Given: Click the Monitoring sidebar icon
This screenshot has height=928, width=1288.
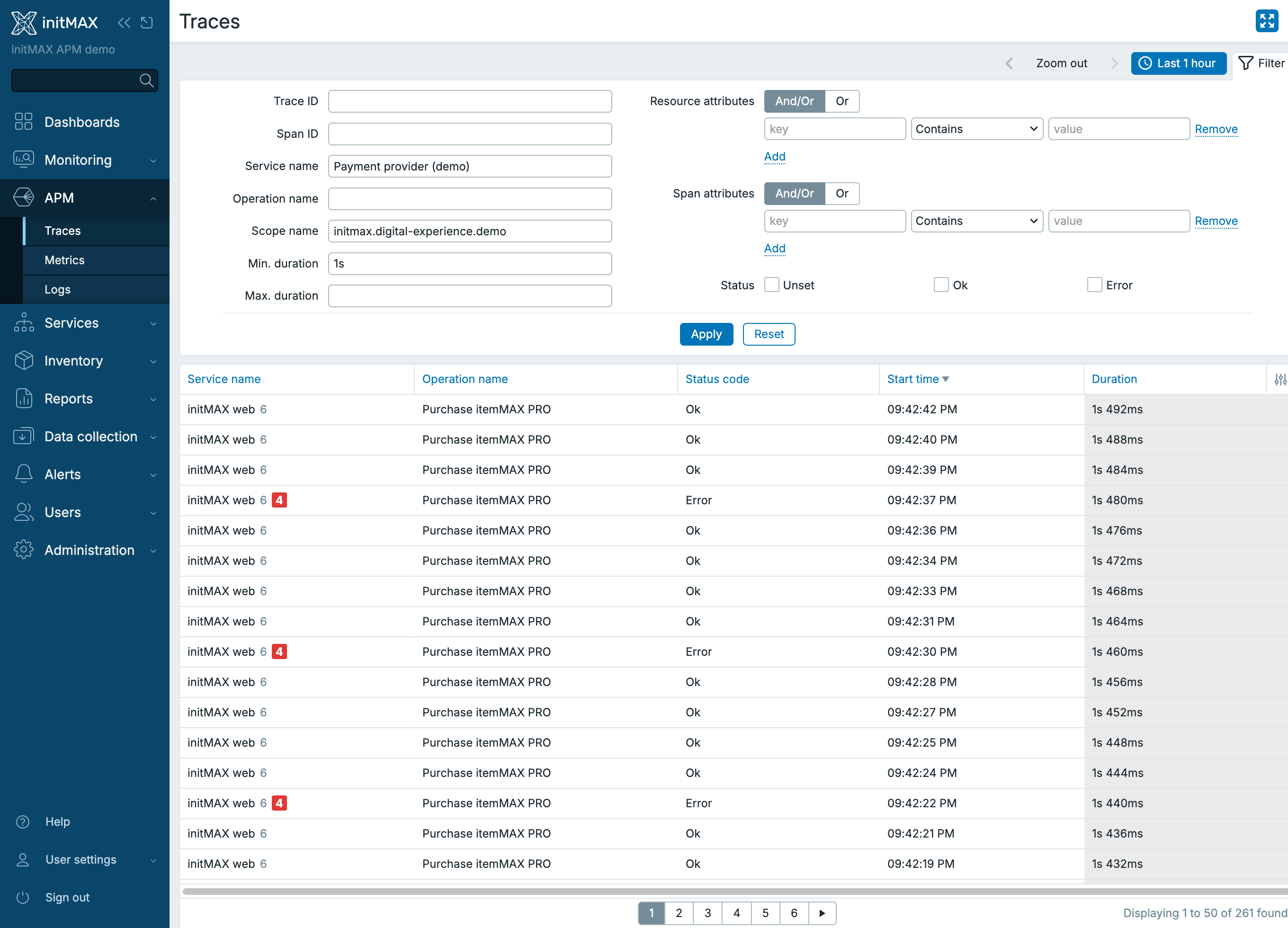Looking at the screenshot, I should tap(23, 160).
